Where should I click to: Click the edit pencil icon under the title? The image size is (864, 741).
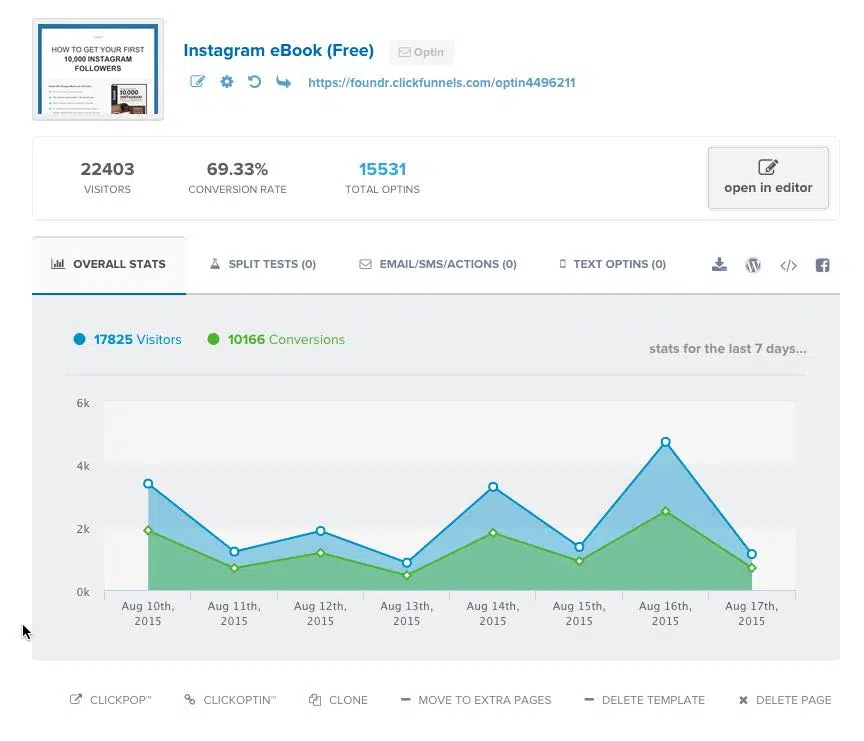point(197,82)
